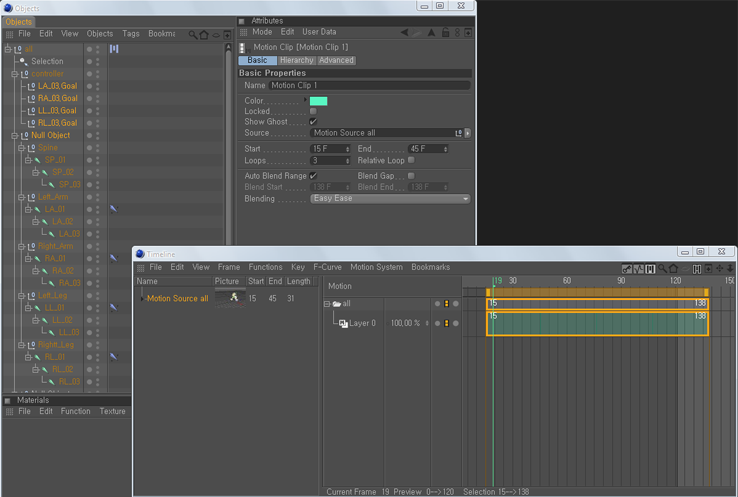Collapse the Left_Arm tree node
This screenshot has width=738, height=497.
(x=21, y=197)
